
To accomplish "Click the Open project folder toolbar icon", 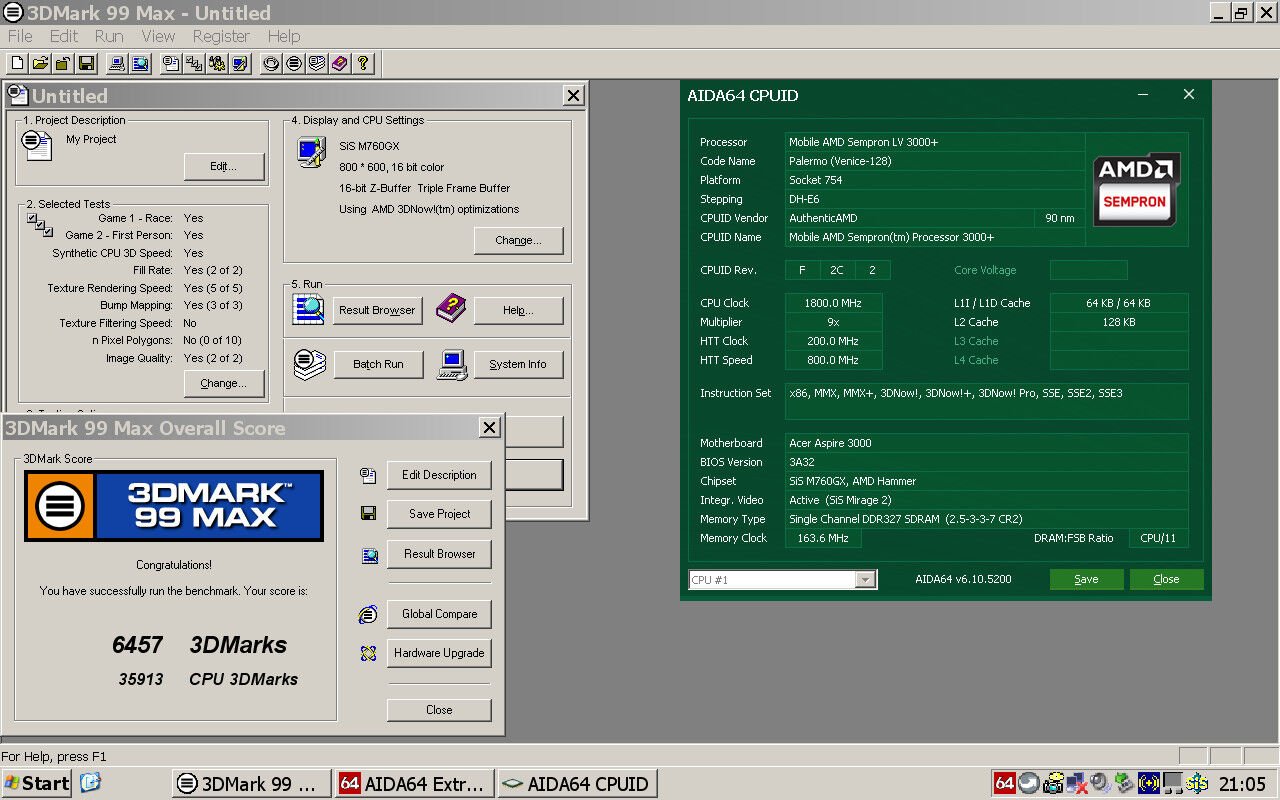I will pos(40,63).
